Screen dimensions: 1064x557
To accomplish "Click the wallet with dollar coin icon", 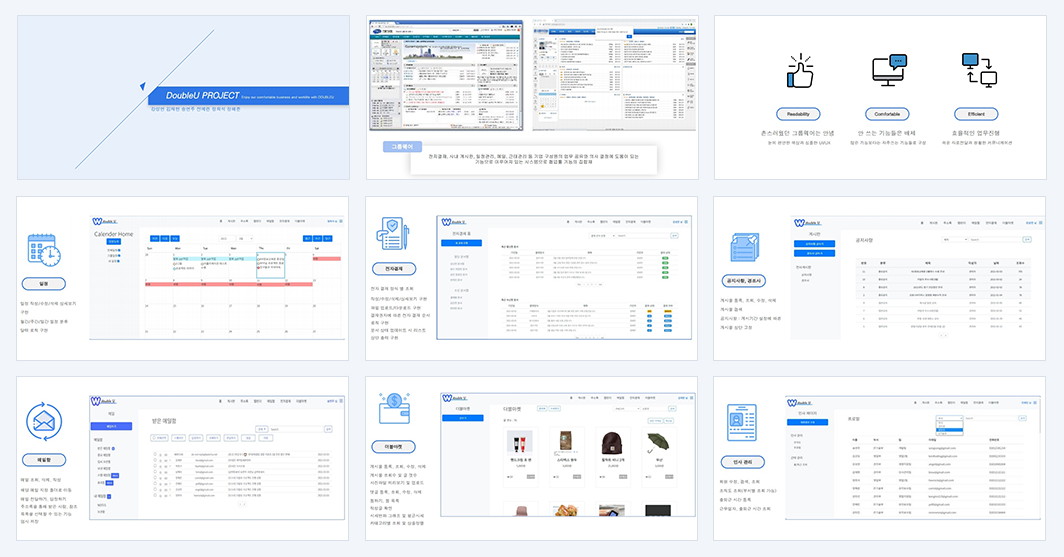I will coord(394,408).
